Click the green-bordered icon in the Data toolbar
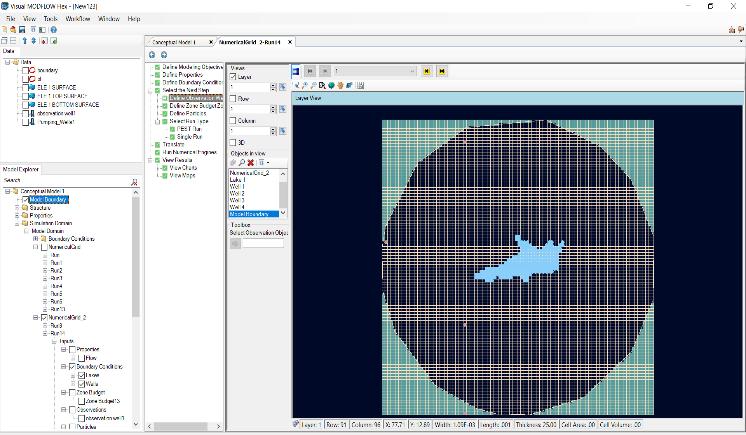Screen dimensions: 746x435 pyautogui.click(x=54, y=41)
